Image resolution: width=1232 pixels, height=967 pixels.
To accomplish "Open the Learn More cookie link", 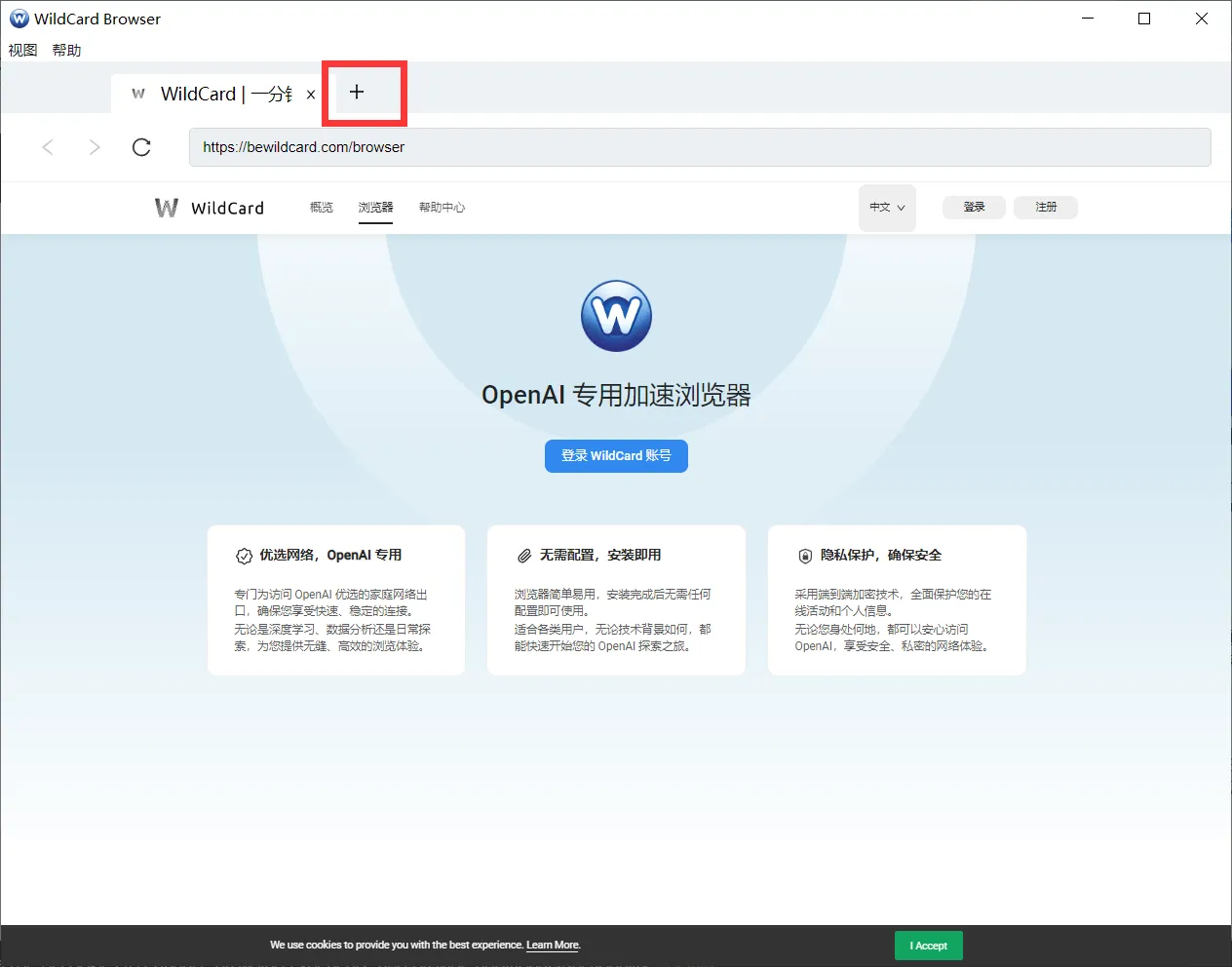I will (553, 946).
